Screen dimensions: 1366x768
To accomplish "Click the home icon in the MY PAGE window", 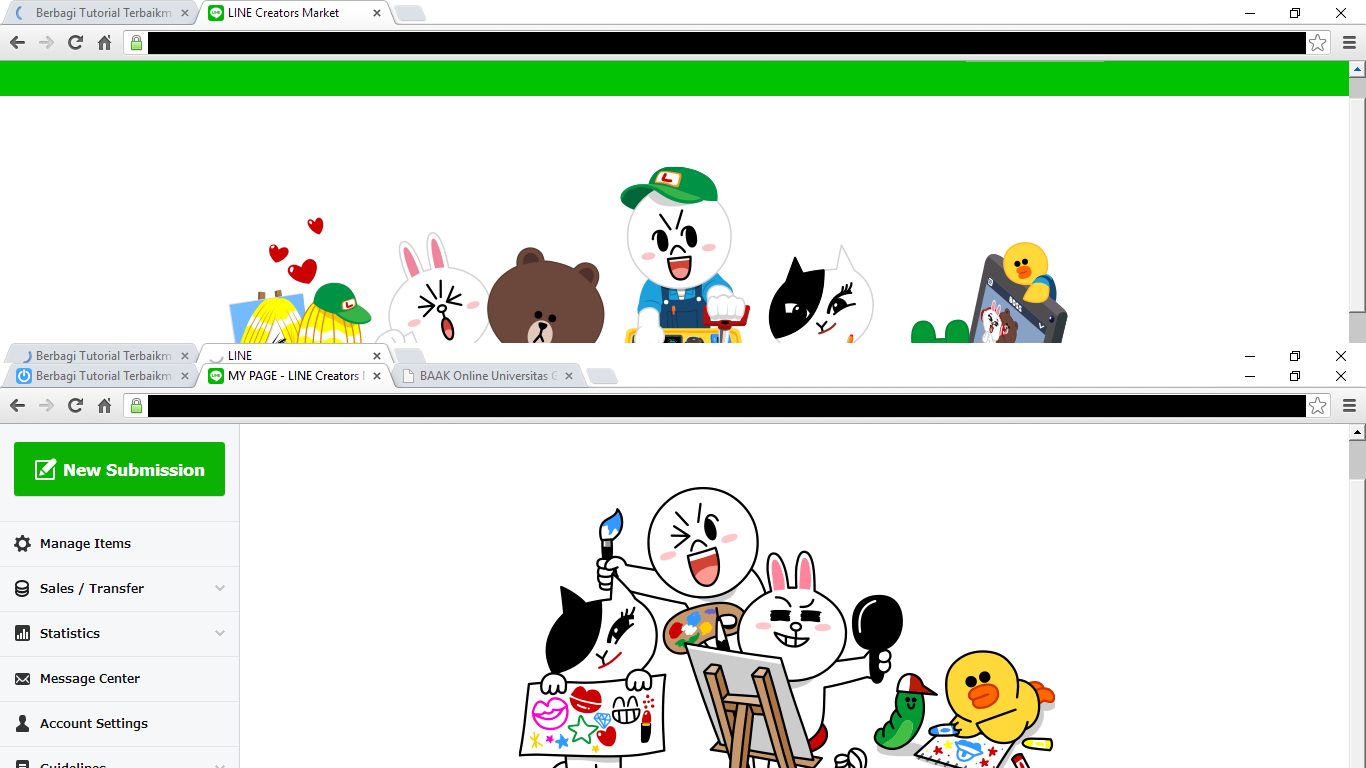I will 104,405.
